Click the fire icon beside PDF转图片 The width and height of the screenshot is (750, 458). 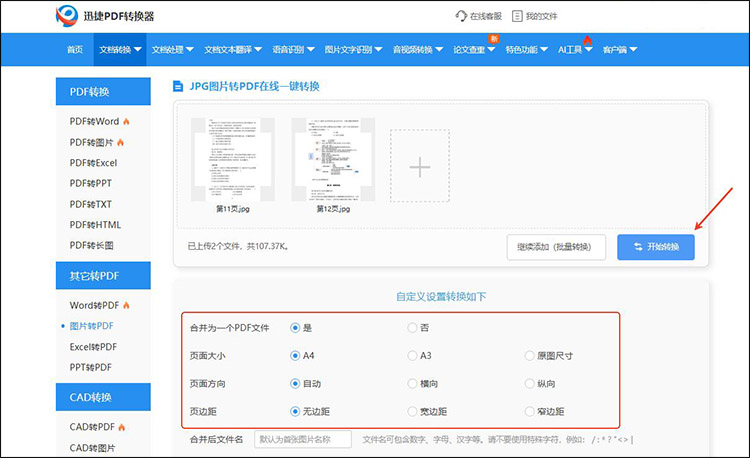[121, 142]
